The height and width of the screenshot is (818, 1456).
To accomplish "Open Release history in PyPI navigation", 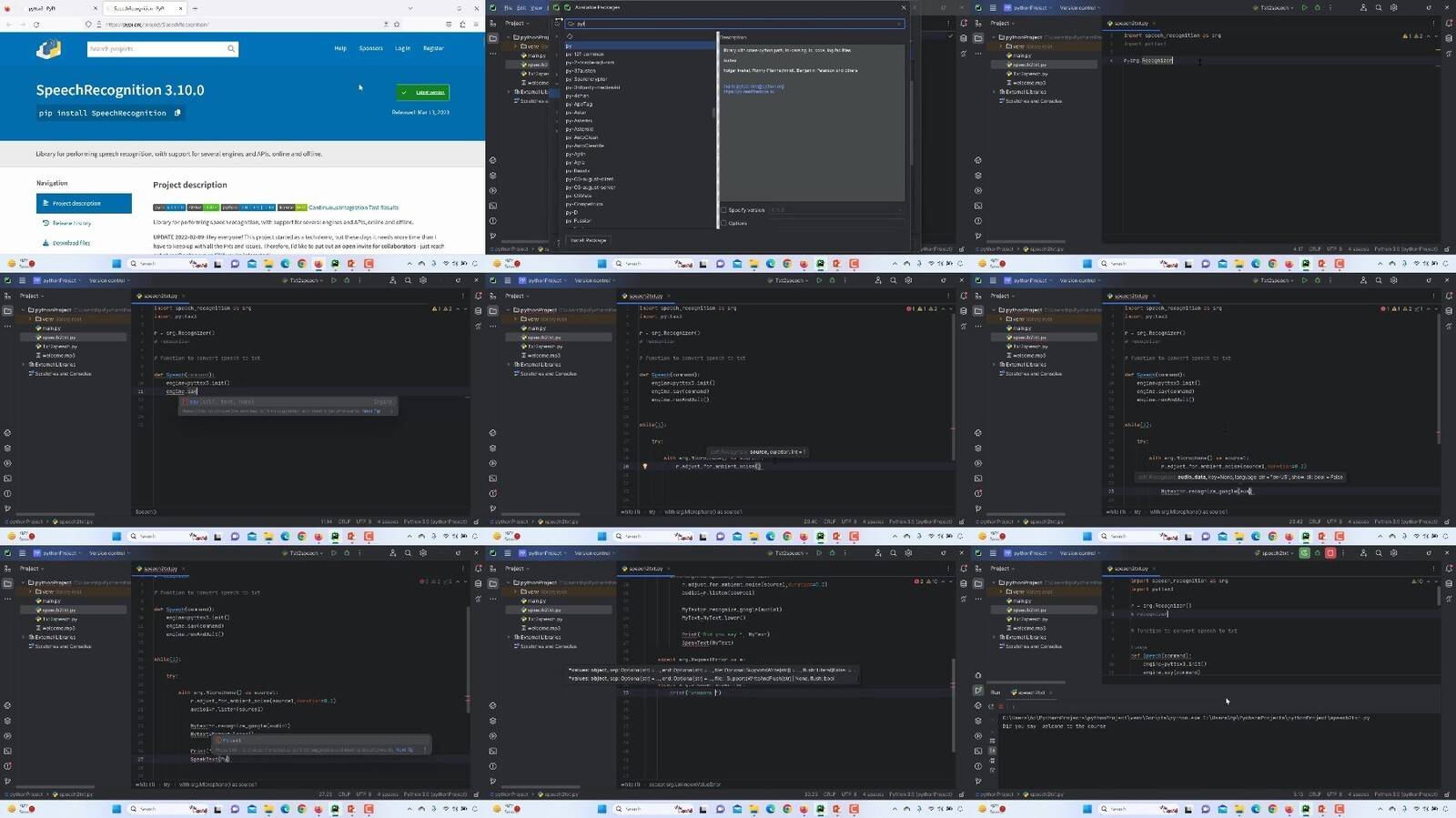I will pyautogui.click(x=72, y=223).
